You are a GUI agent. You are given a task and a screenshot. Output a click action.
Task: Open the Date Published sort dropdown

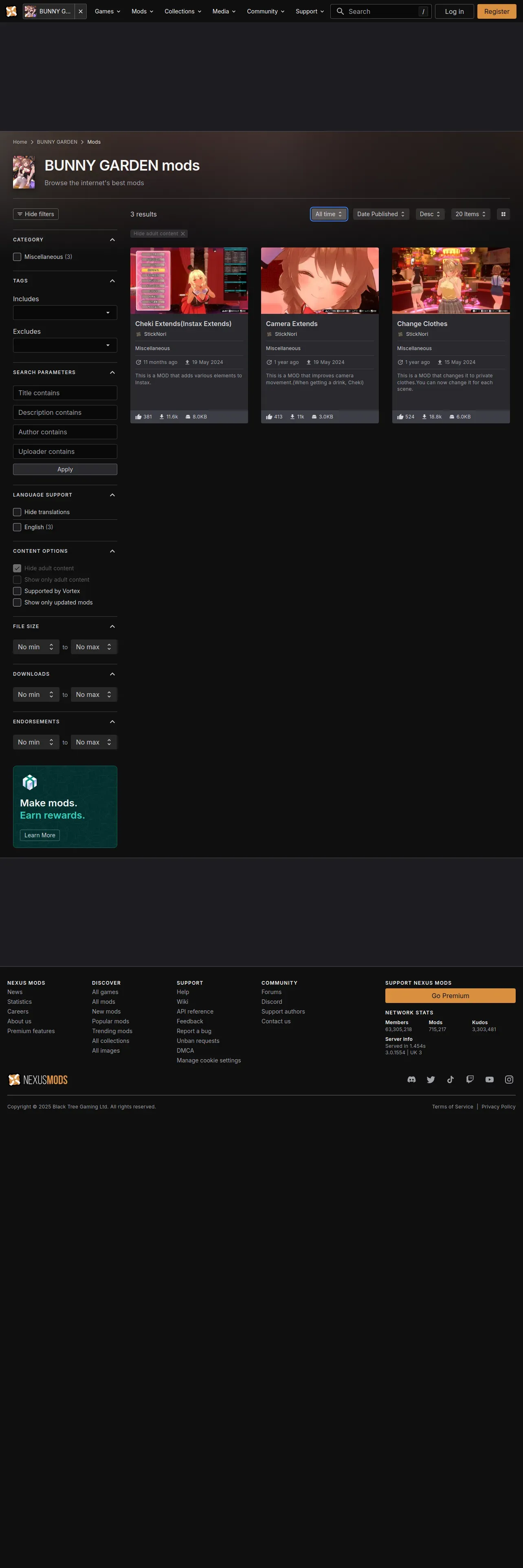click(x=381, y=214)
